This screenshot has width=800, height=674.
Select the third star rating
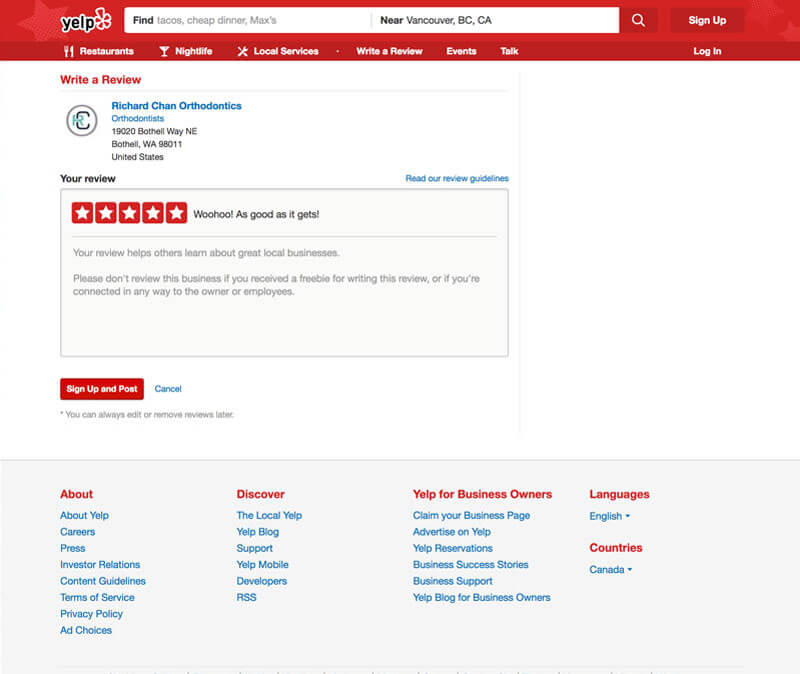point(129,213)
